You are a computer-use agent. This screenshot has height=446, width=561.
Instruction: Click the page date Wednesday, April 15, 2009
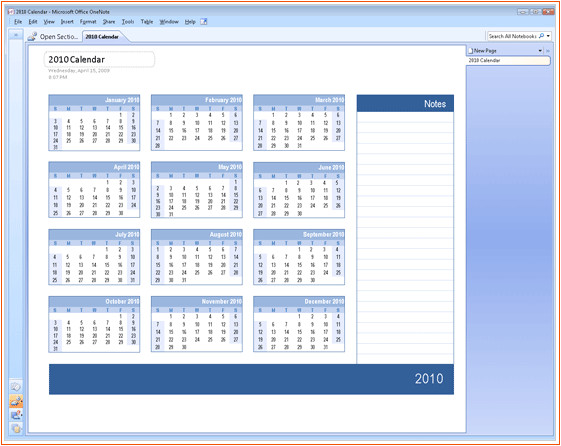pos(79,70)
